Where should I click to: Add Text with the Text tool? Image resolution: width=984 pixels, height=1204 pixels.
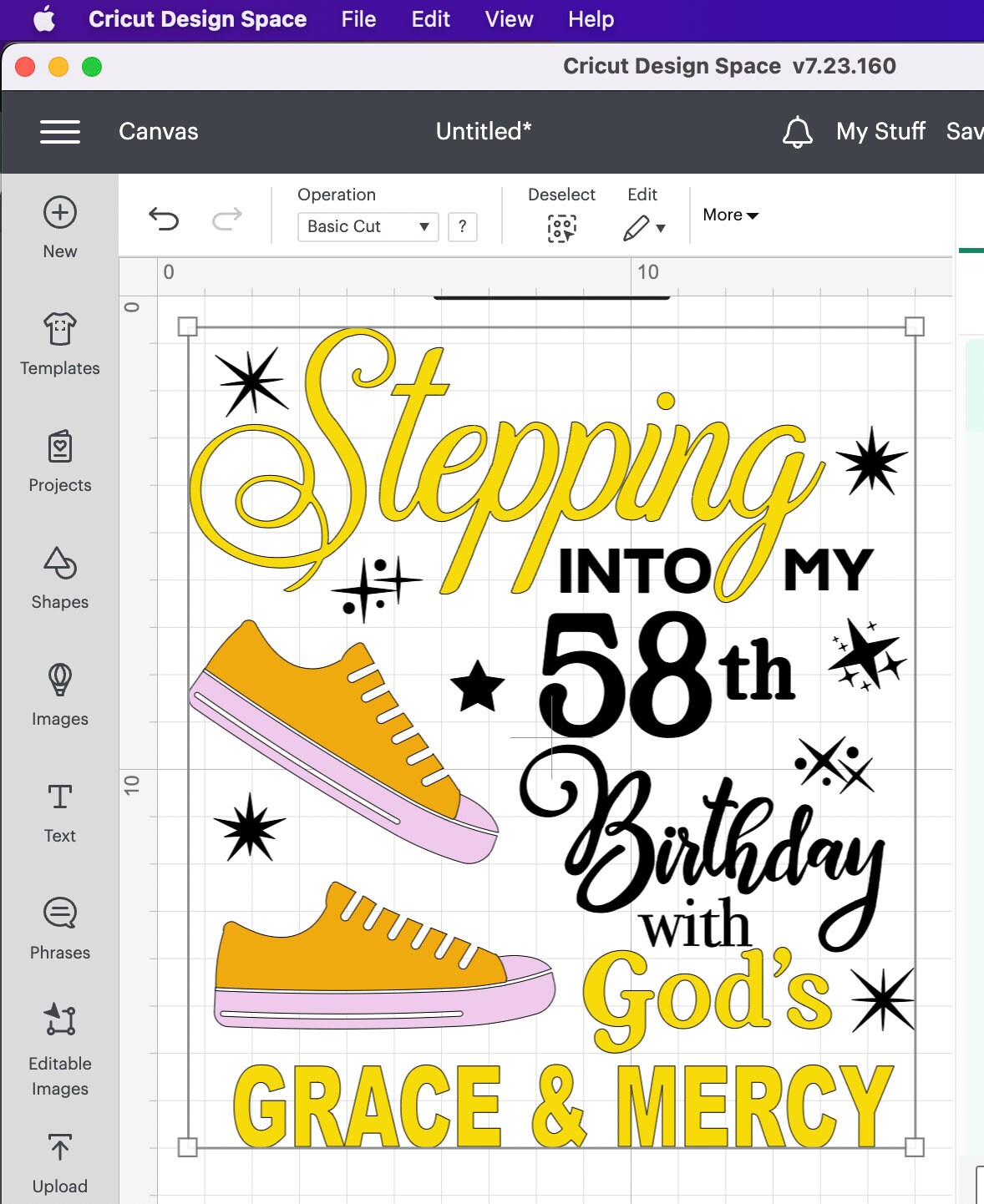pos(60,812)
